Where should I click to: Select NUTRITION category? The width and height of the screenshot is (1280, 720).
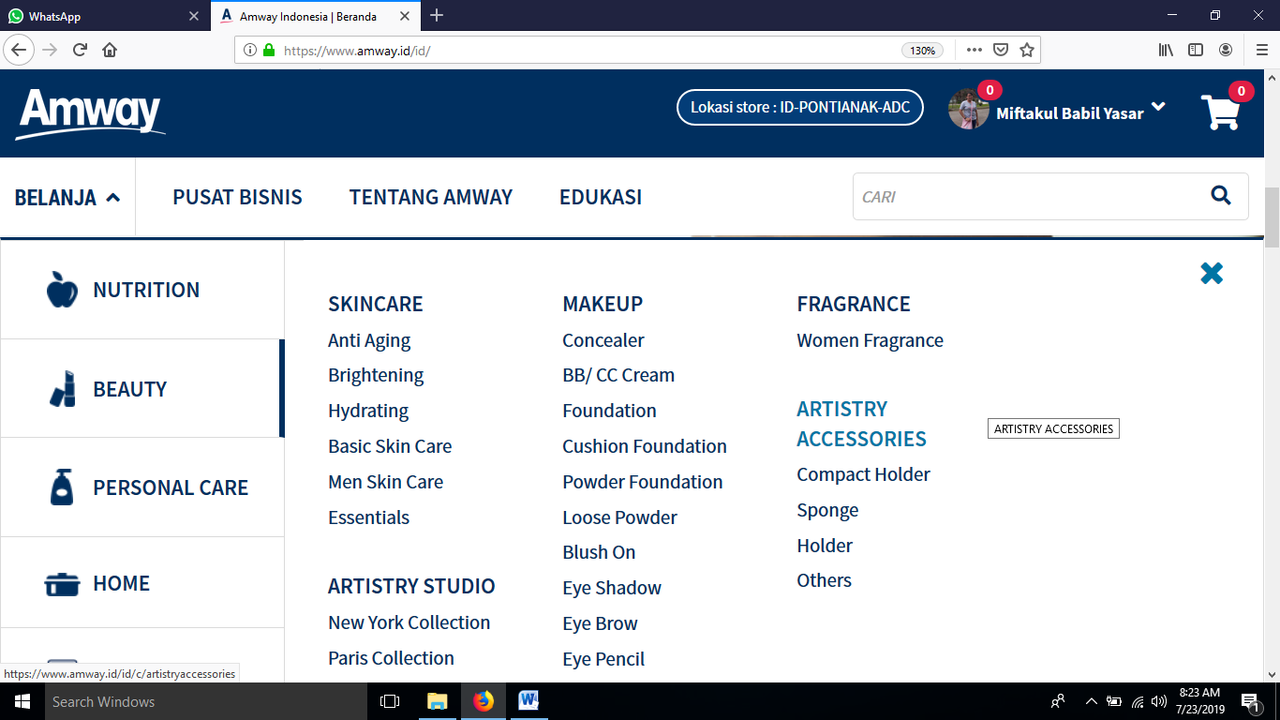[142, 290]
